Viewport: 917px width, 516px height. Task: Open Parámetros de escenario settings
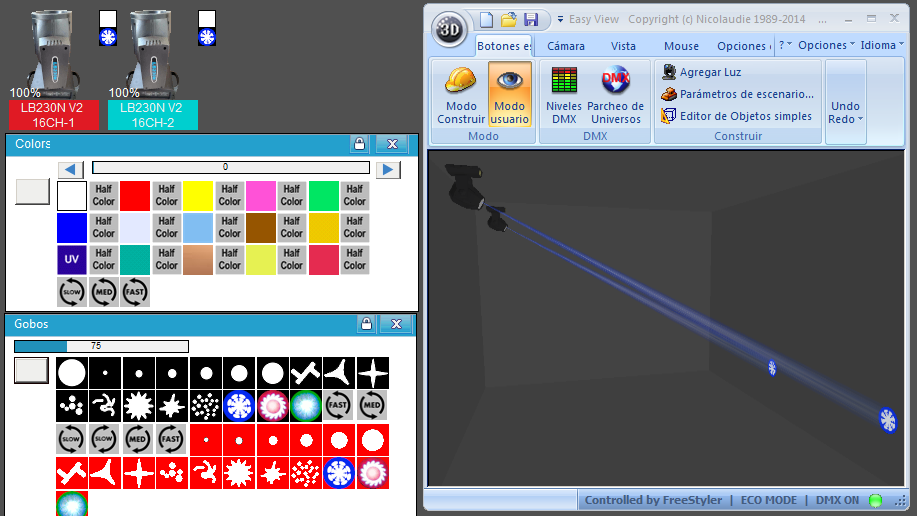(x=737, y=94)
